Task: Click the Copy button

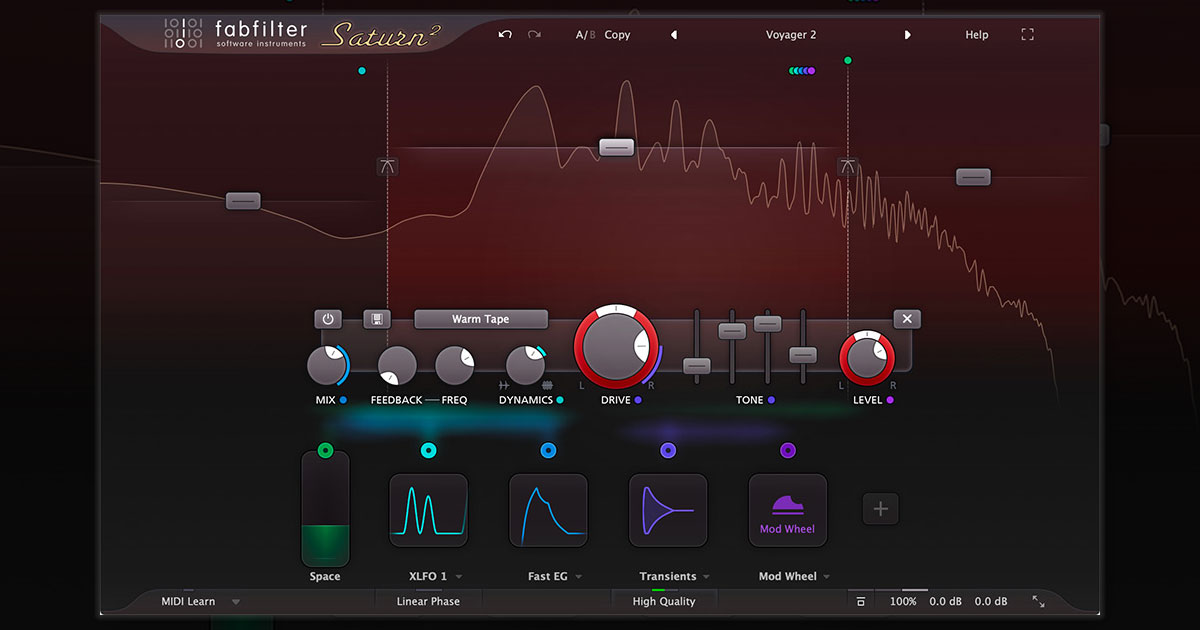Action: pyautogui.click(x=618, y=35)
